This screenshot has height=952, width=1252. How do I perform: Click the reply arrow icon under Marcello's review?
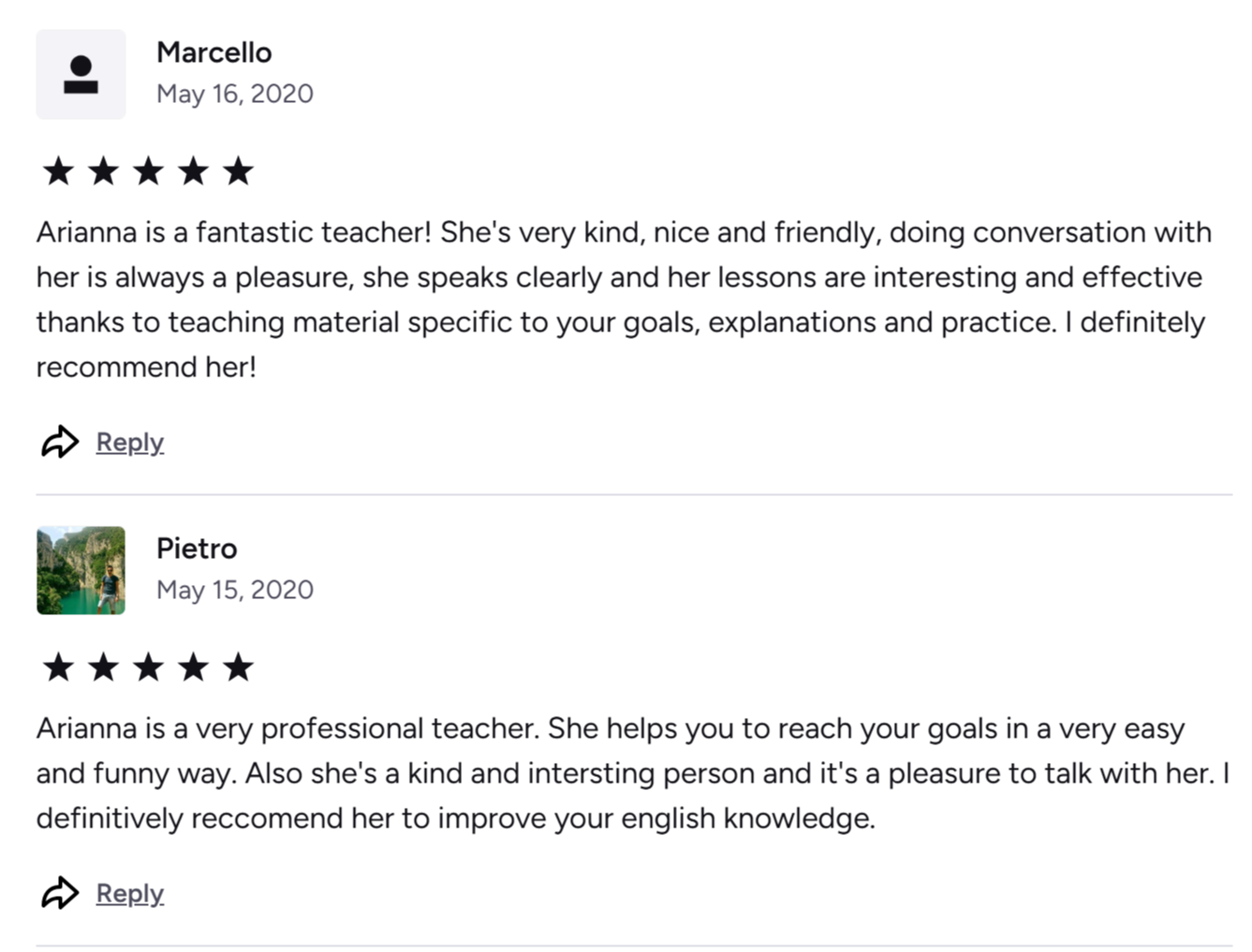click(x=60, y=442)
